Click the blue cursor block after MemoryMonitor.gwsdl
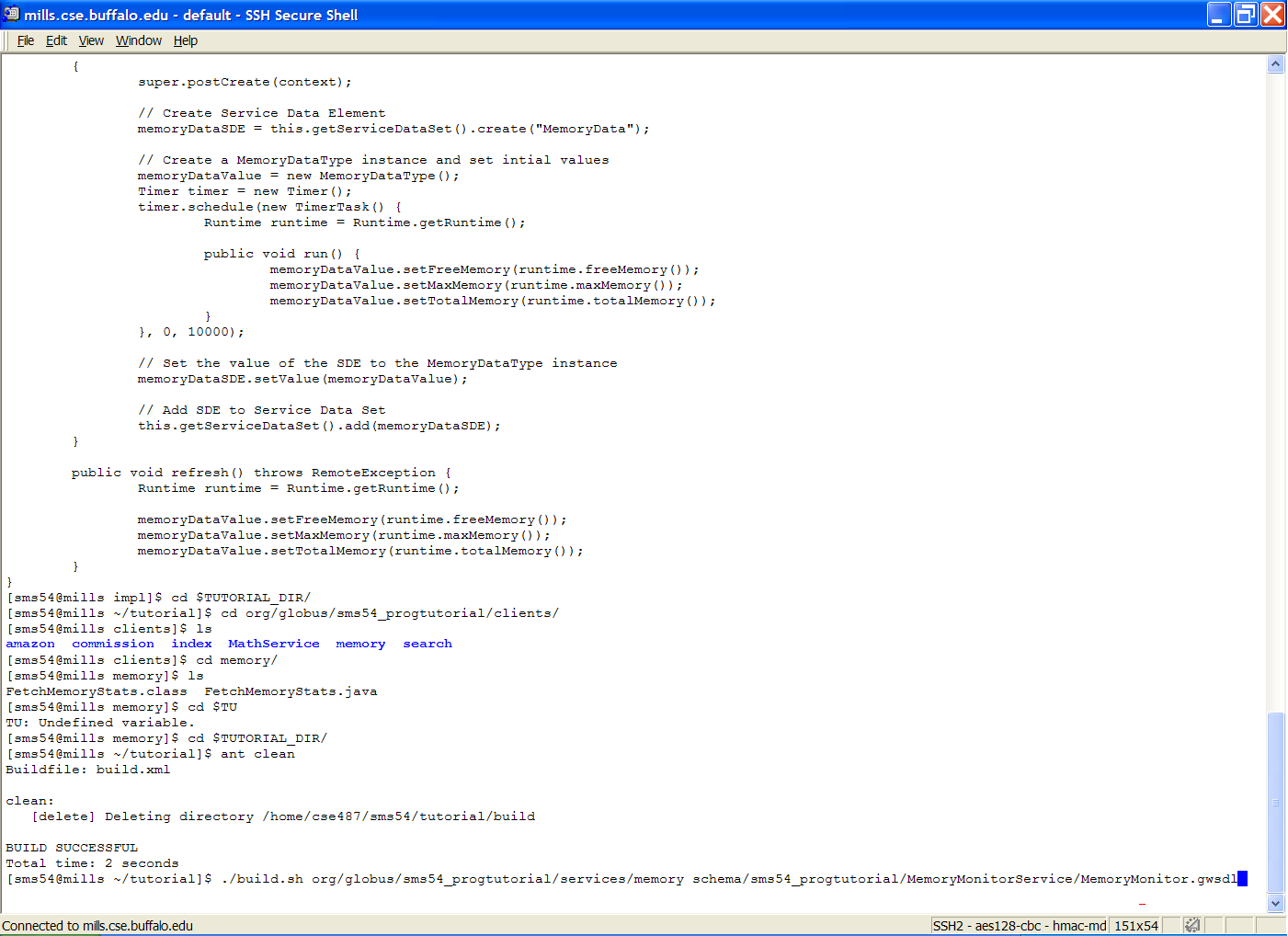1288x936 pixels. pyautogui.click(x=1242, y=879)
